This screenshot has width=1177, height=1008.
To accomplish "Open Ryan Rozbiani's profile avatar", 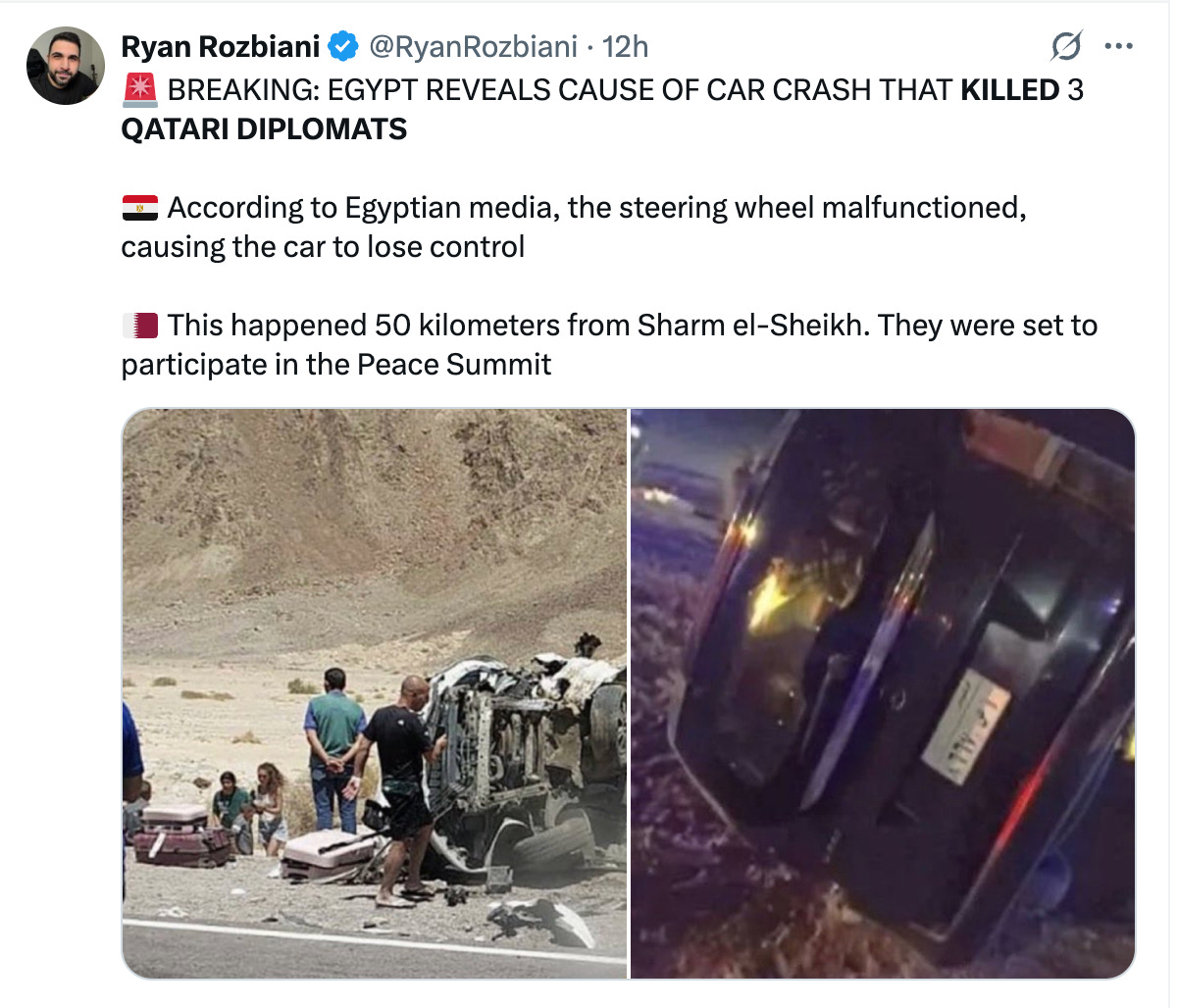I will tap(66, 66).
